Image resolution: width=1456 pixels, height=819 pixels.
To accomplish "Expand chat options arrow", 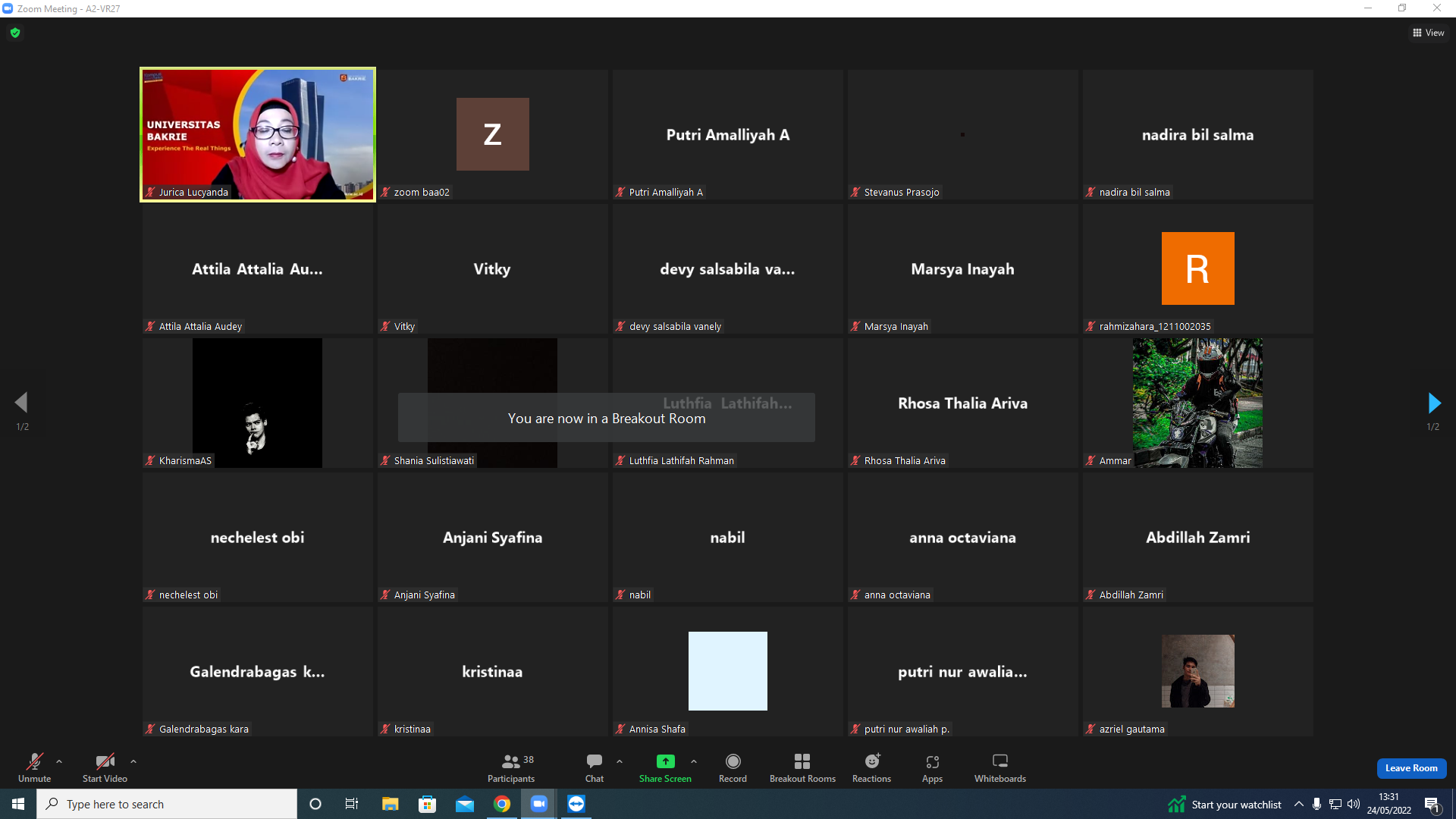I will pyautogui.click(x=620, y=761).
